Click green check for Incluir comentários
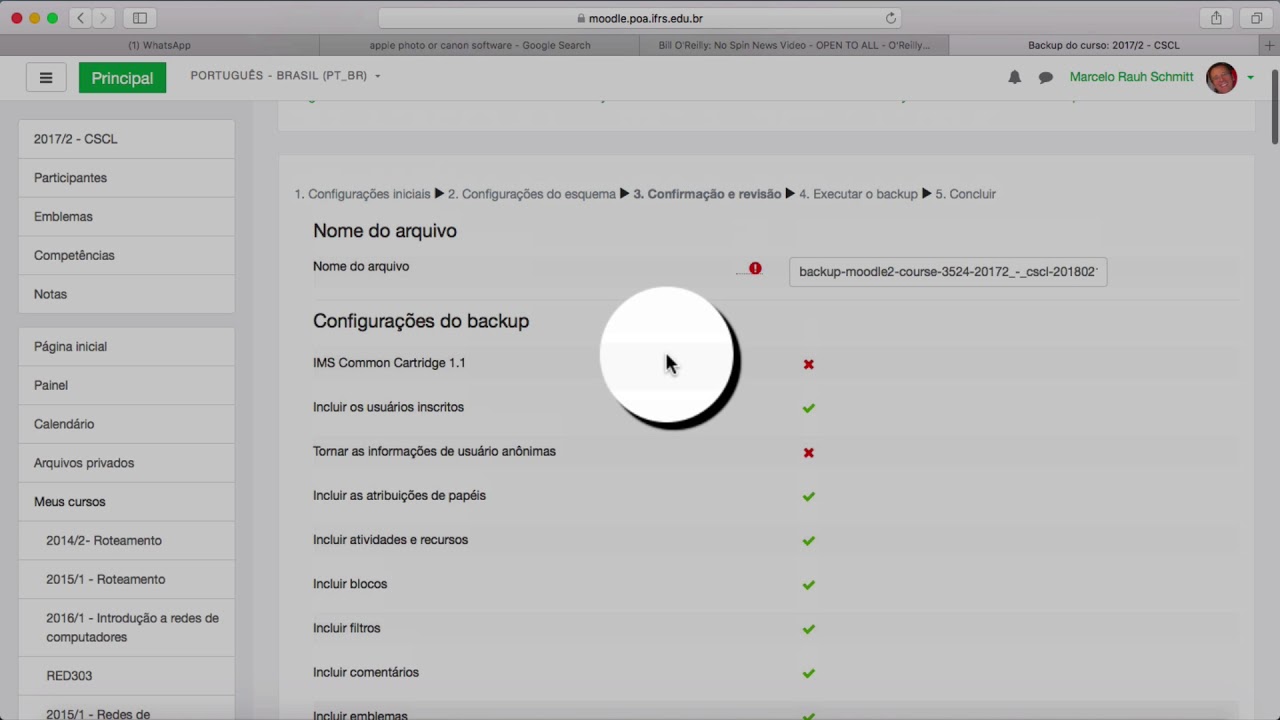The height and width of the screenshot is (720, 1280). tap(808, 673)
